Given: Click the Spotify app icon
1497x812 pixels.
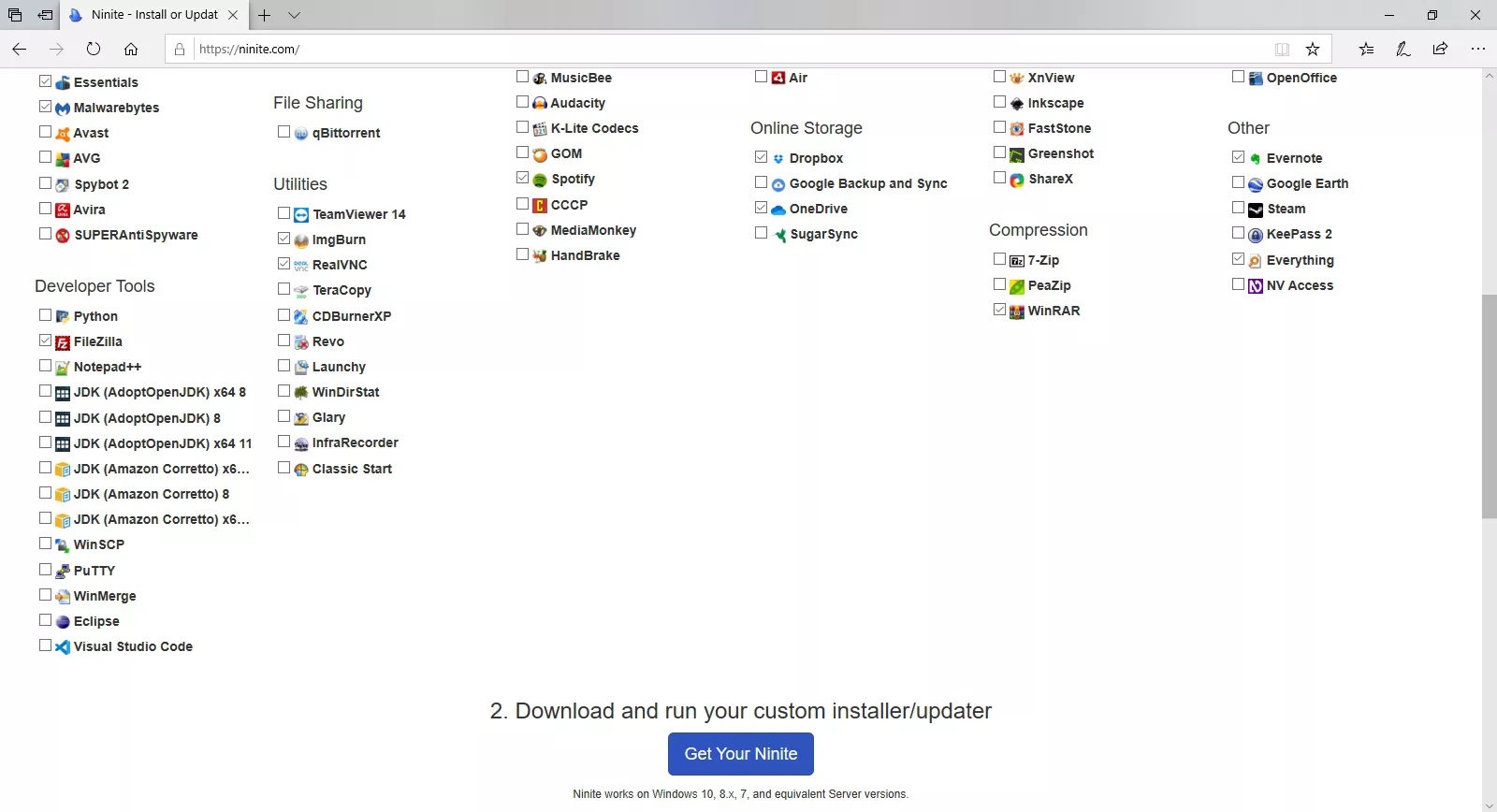Looking at the screenshot, I should (540, 180).
